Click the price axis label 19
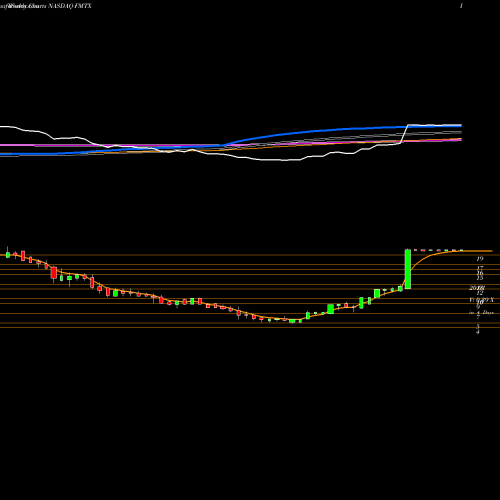 click(480, 258)
